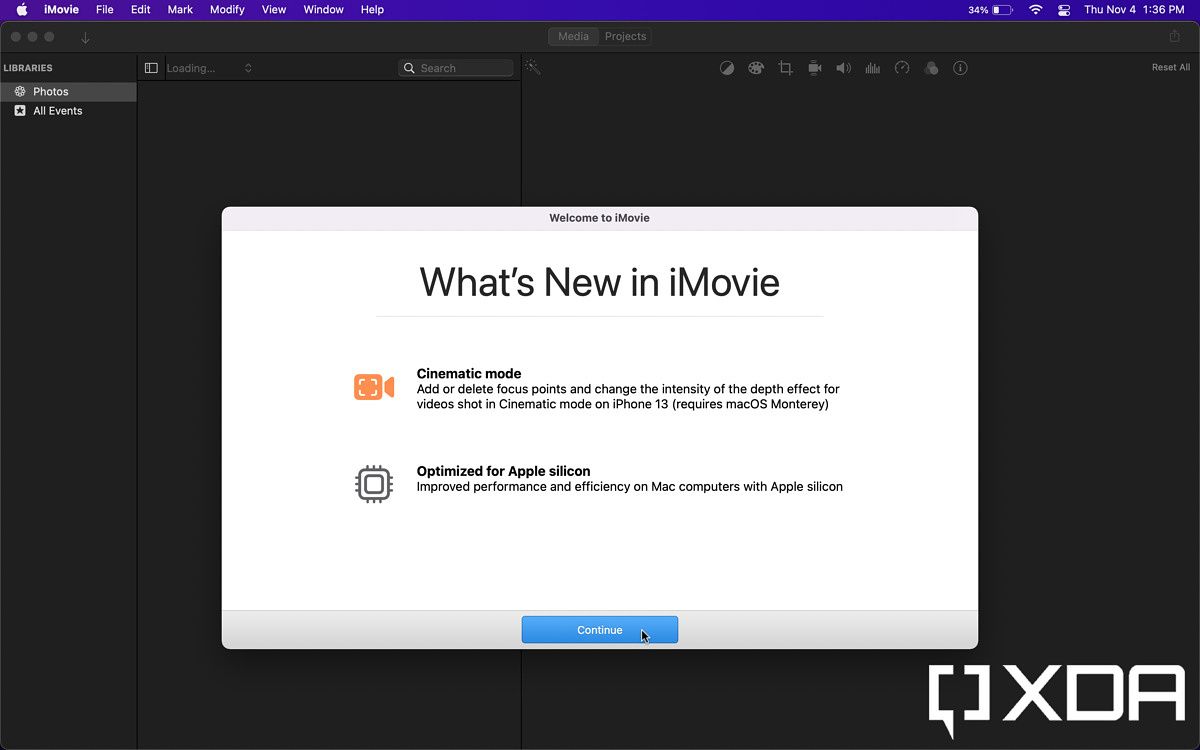Viewport: 1200px width, 750px height.
Task: Click the LIBRARIES sidebar header
Action: (x=28, y=68)
